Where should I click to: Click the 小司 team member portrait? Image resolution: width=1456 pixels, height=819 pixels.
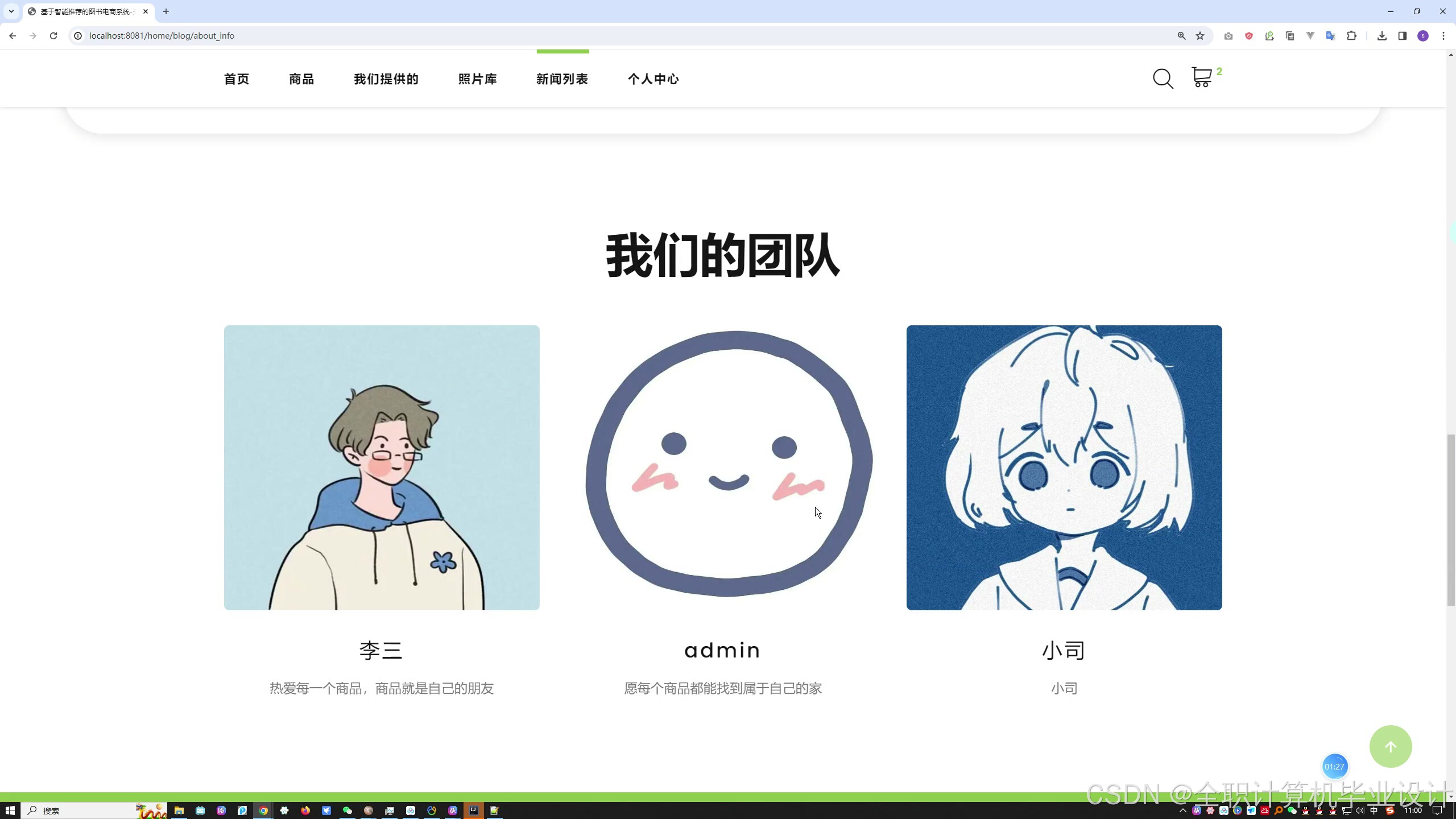[x=1064, y=468]
